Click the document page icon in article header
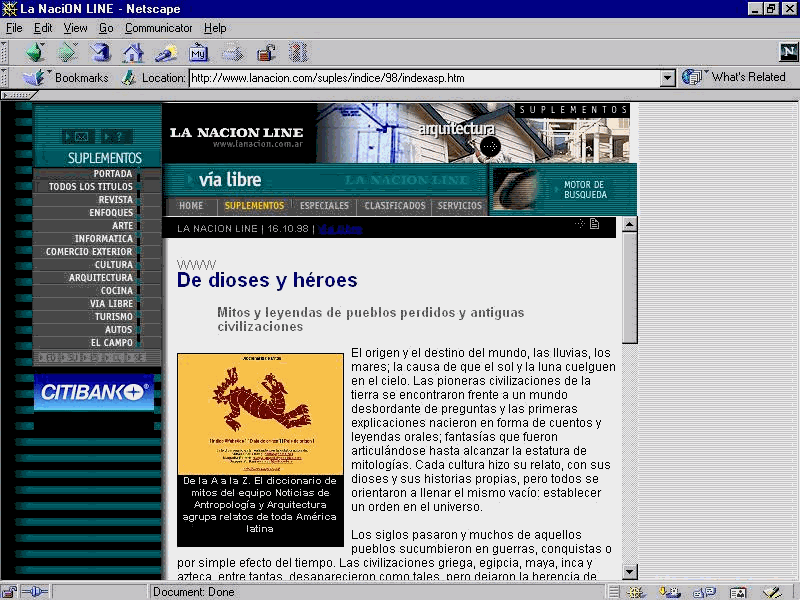The image size is (800, 600). click(x=594, y=224)
